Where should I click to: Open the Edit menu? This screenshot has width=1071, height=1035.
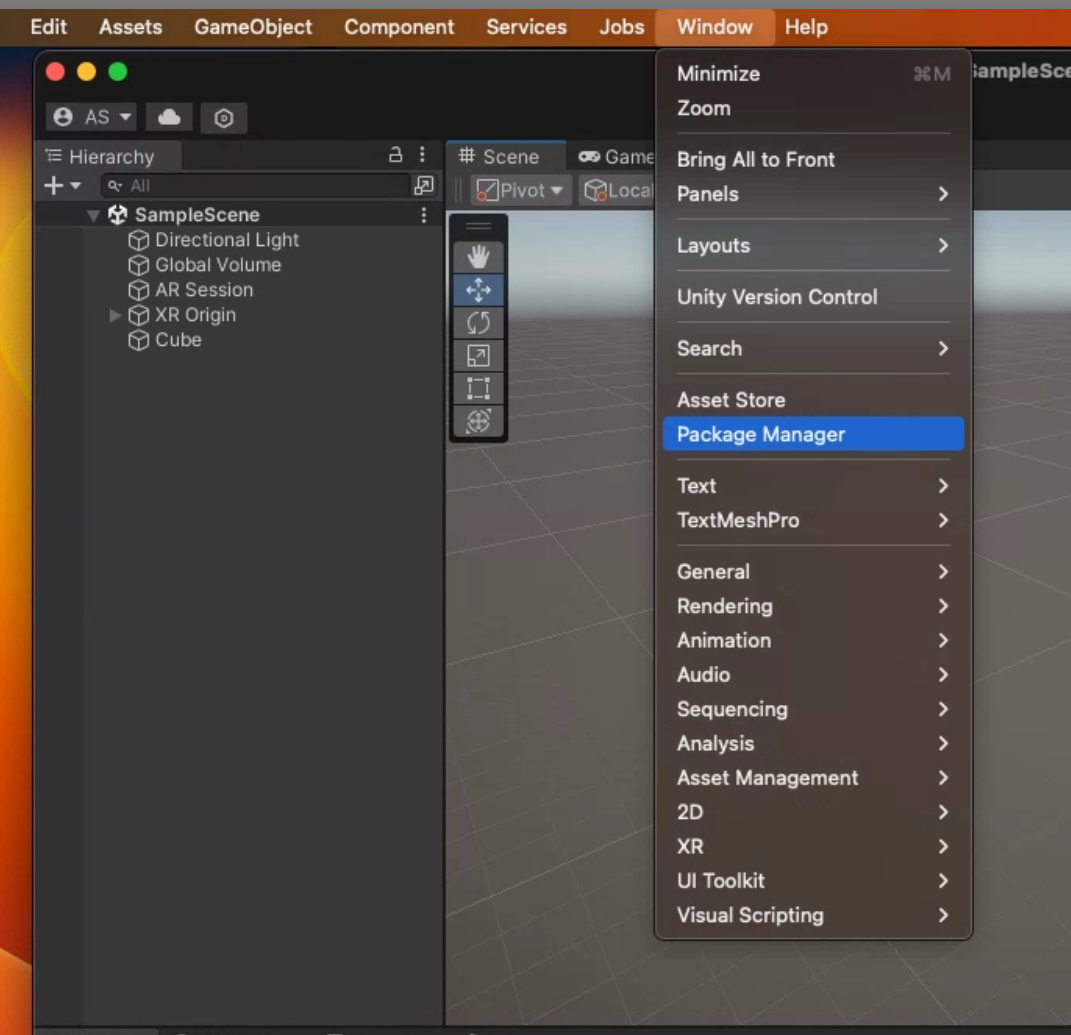[48, 27]
